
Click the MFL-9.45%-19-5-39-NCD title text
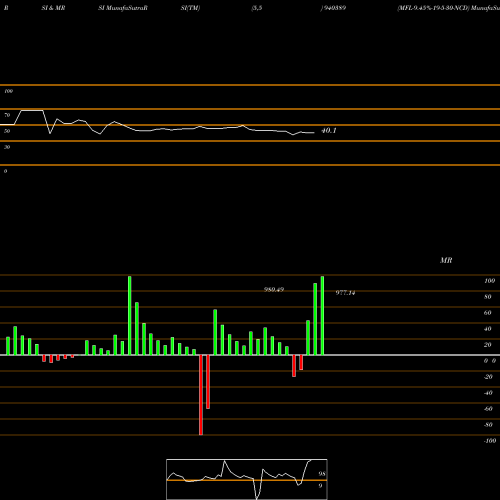tap(433, 8)
